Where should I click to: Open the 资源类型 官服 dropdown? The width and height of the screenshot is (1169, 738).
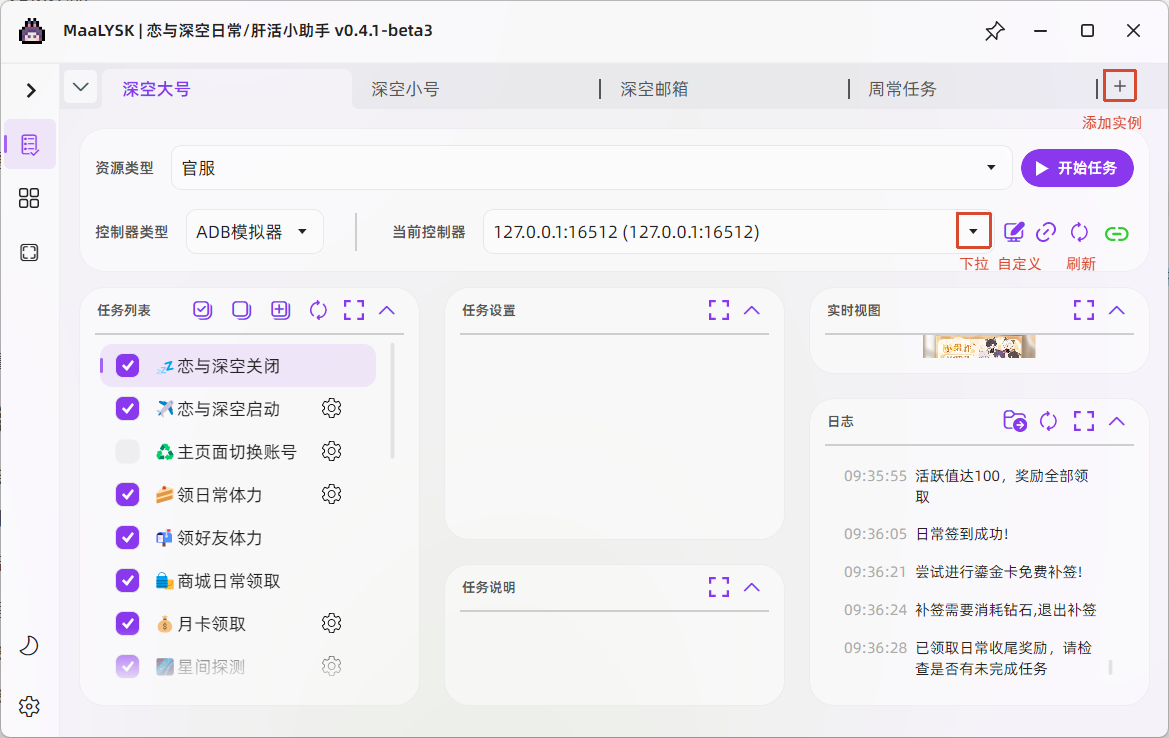click(591, 168)
